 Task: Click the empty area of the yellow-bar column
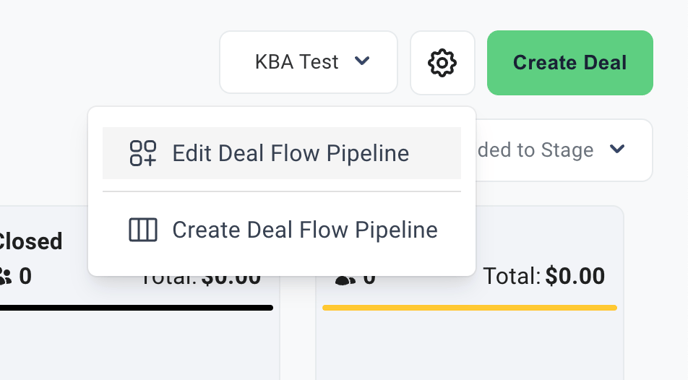(x=469, y=346)
